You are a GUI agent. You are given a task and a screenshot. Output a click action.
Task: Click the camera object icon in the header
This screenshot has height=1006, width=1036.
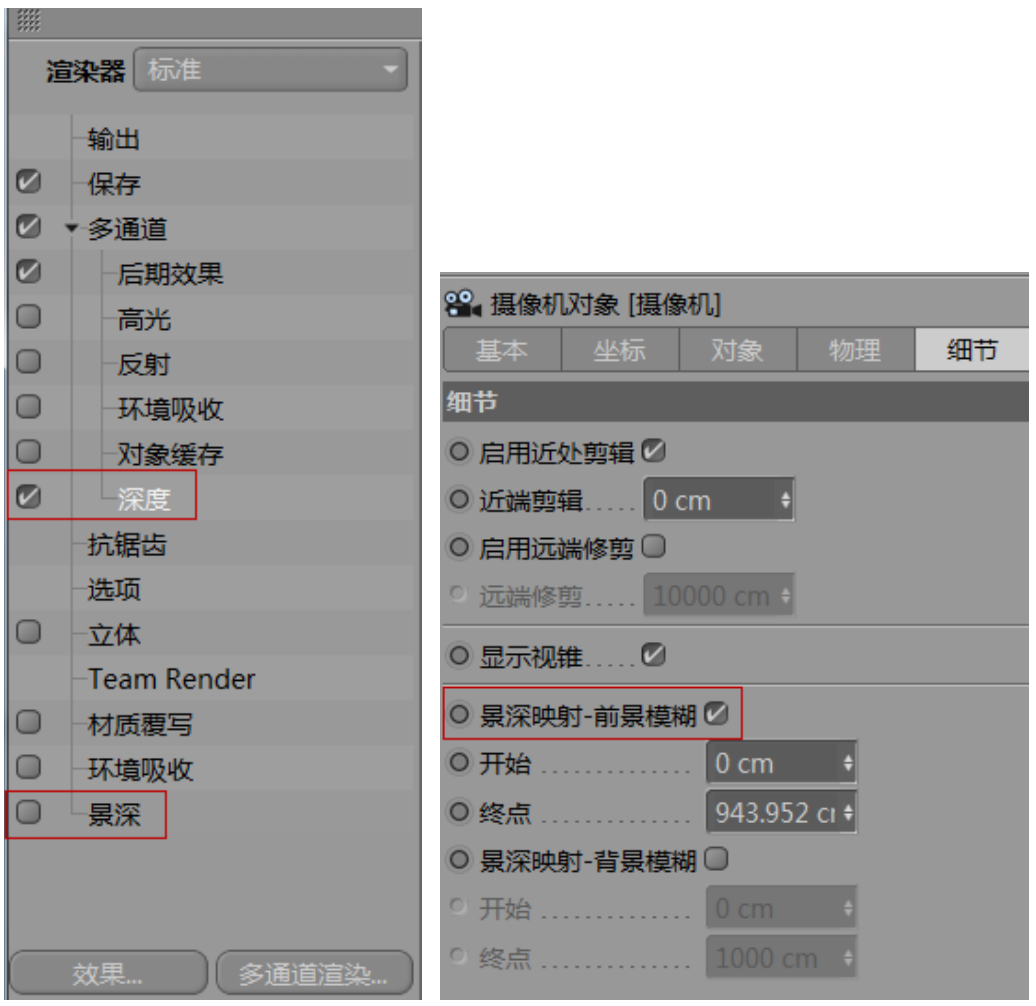click(x=462, y=304)
